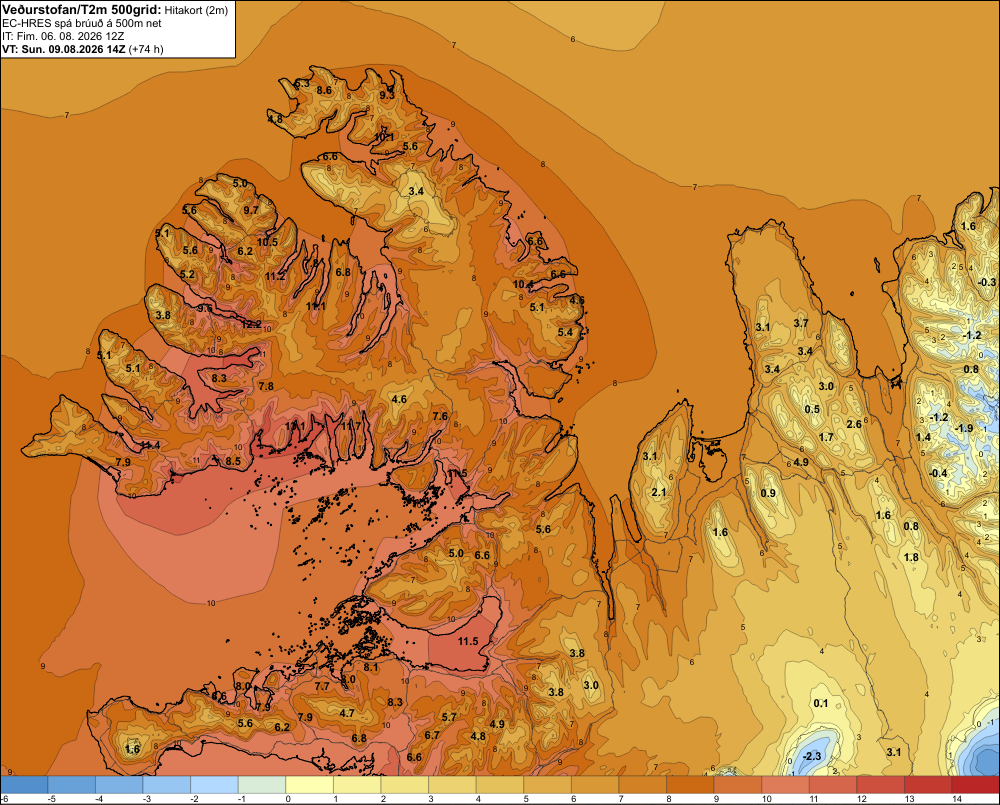Click the darkest red swatch above 14 in legend
The width and height of the screenshot is (1000, 805).
point(975,784)
